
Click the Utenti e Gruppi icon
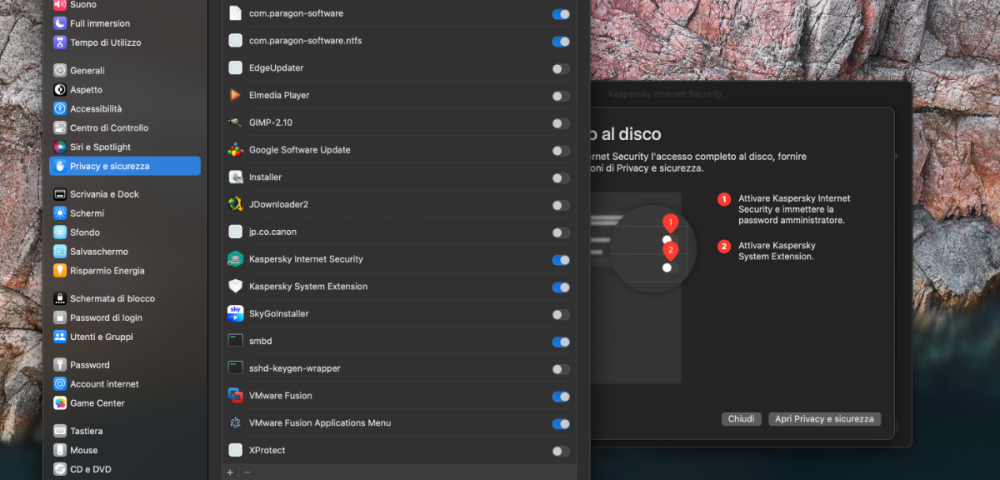pos(60,337)
